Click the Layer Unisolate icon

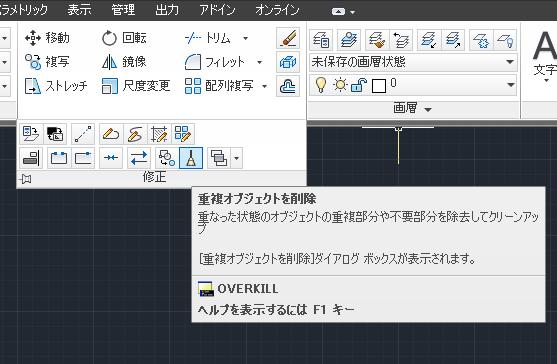pos(453,40)
